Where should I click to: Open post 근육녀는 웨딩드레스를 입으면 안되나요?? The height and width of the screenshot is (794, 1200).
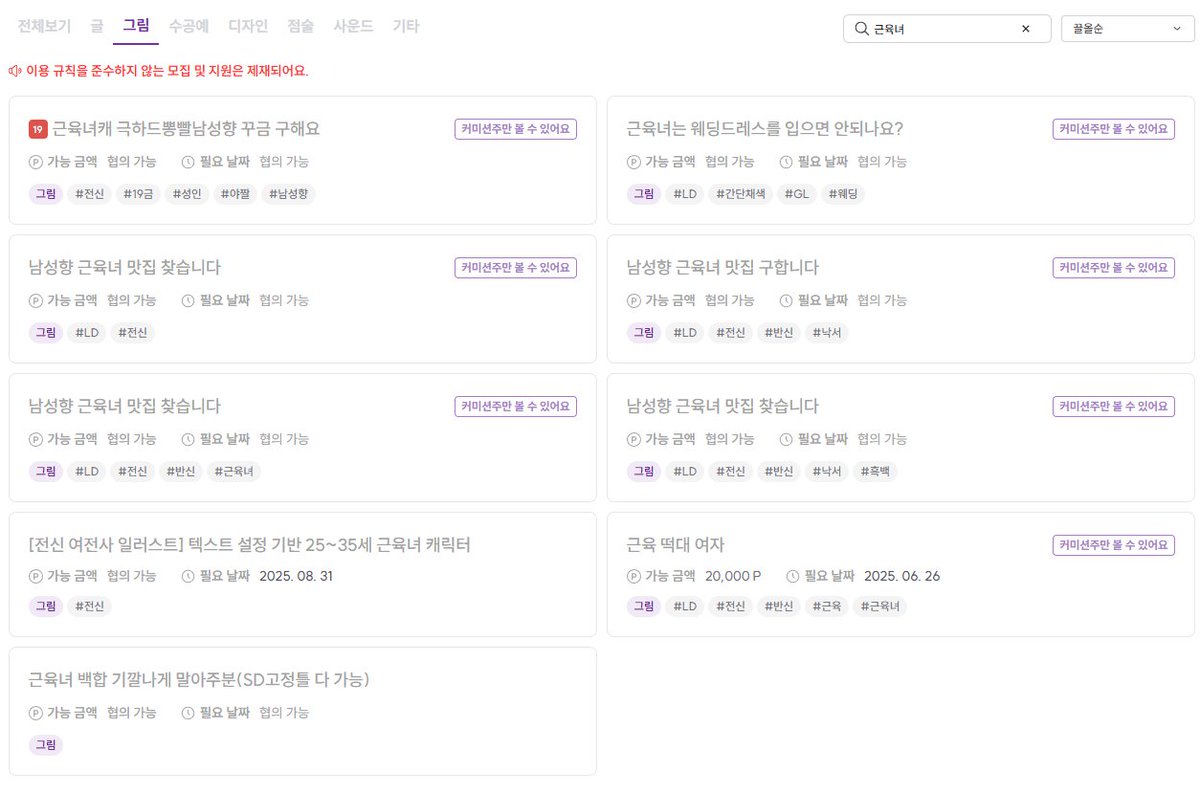tap(765, 129)
